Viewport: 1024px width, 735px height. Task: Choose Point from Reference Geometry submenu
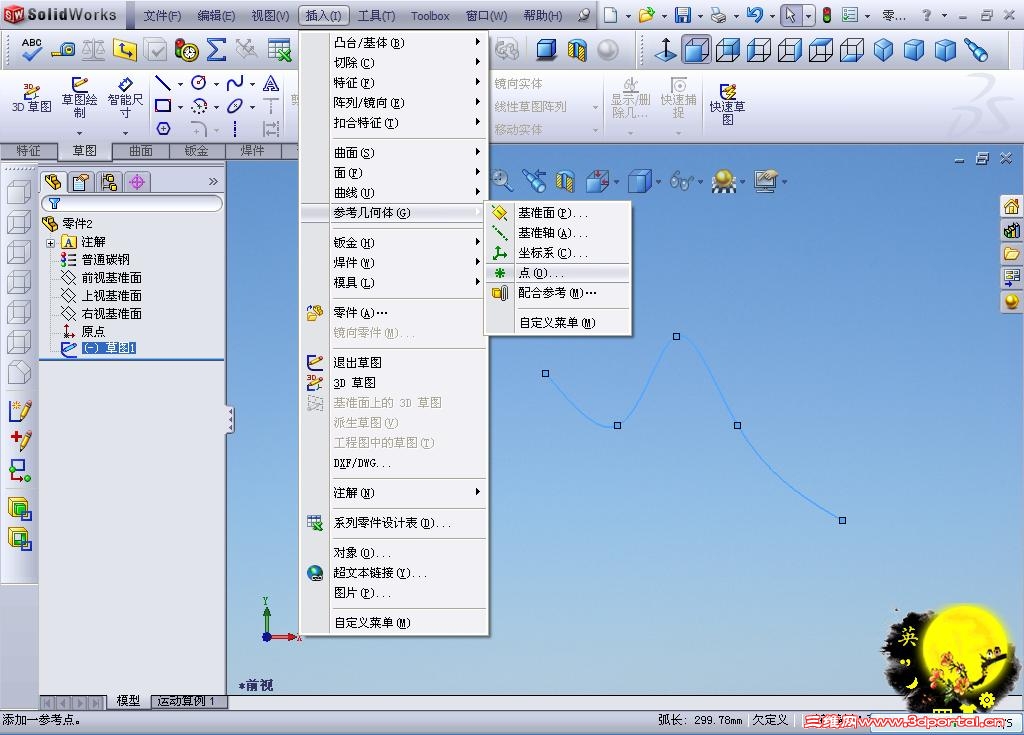(x=559, y=272)
